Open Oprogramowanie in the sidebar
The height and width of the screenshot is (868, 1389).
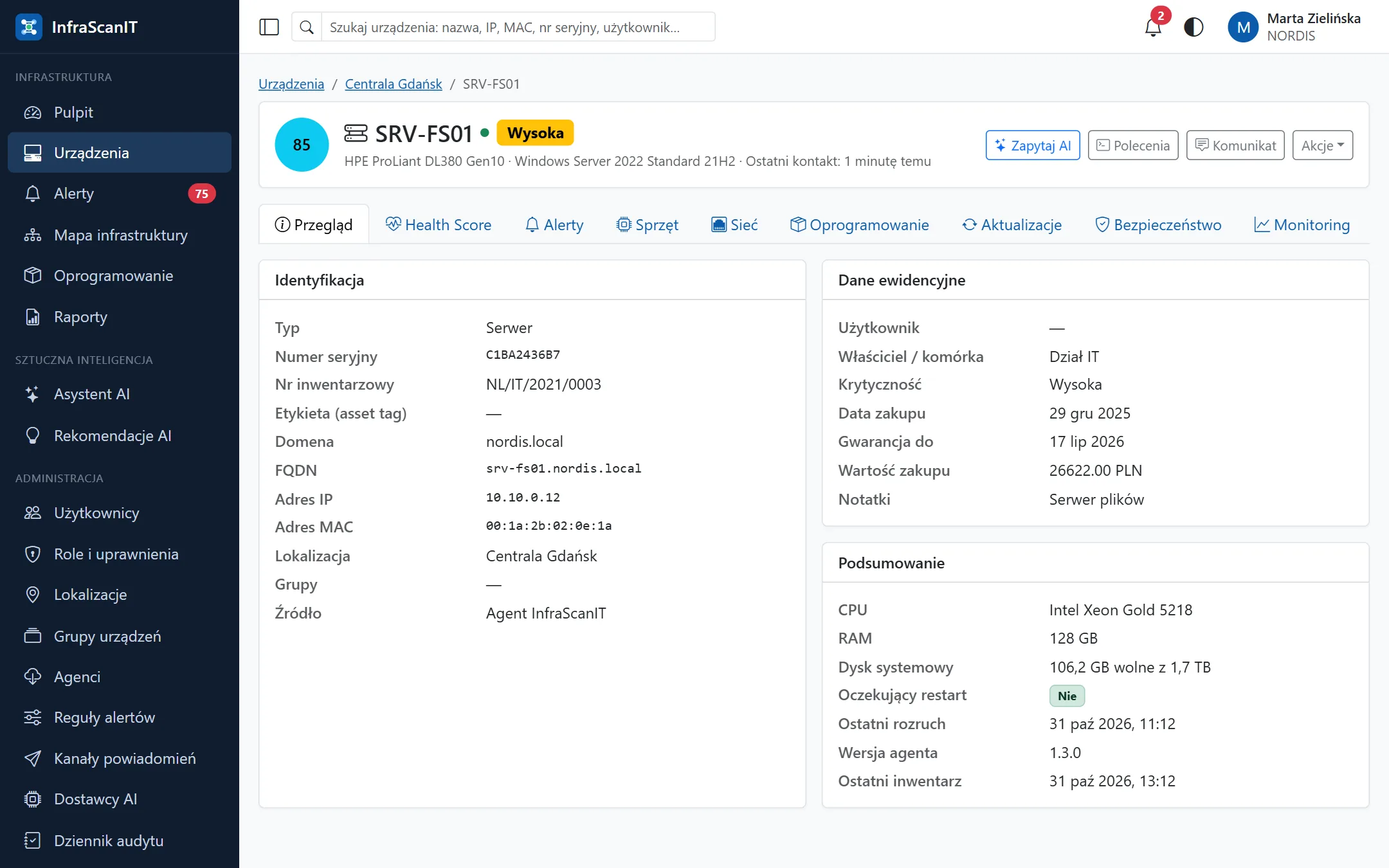120,276
